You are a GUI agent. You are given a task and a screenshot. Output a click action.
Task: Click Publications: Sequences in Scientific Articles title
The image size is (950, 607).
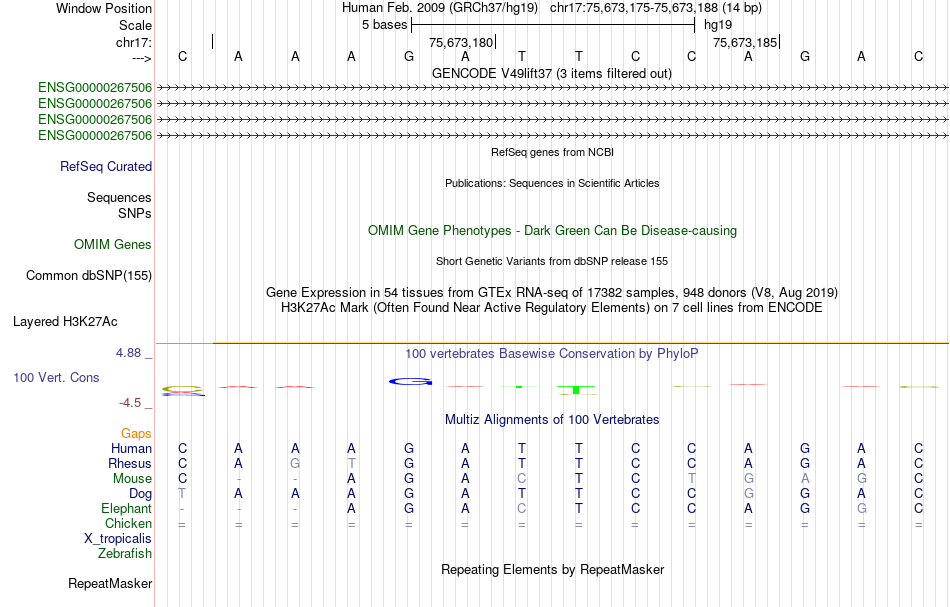(x=552, y=183)
